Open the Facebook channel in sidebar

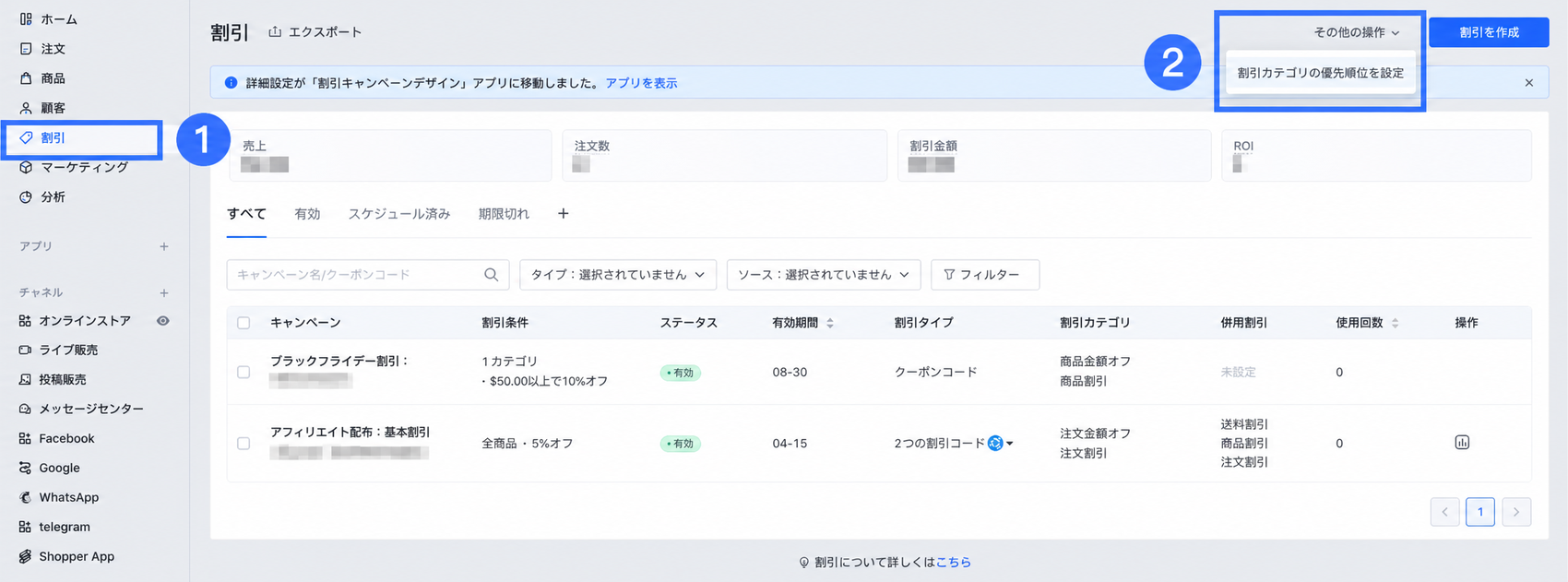(66, 438)
